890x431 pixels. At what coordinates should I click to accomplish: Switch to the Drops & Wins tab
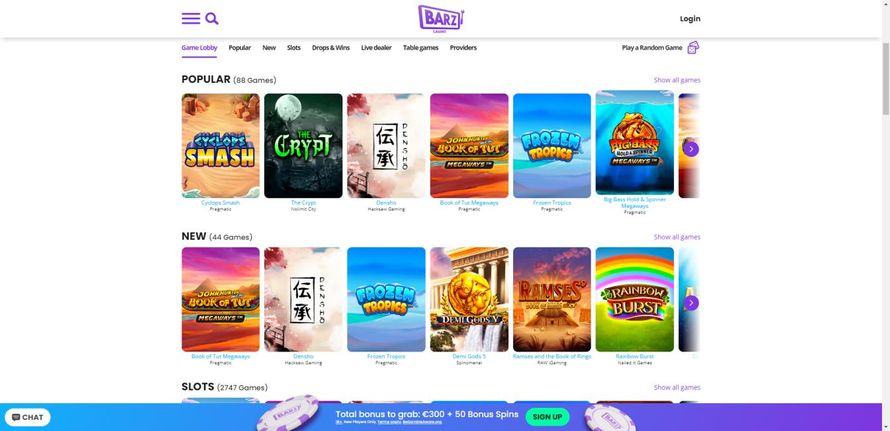[x=331, y=48]
